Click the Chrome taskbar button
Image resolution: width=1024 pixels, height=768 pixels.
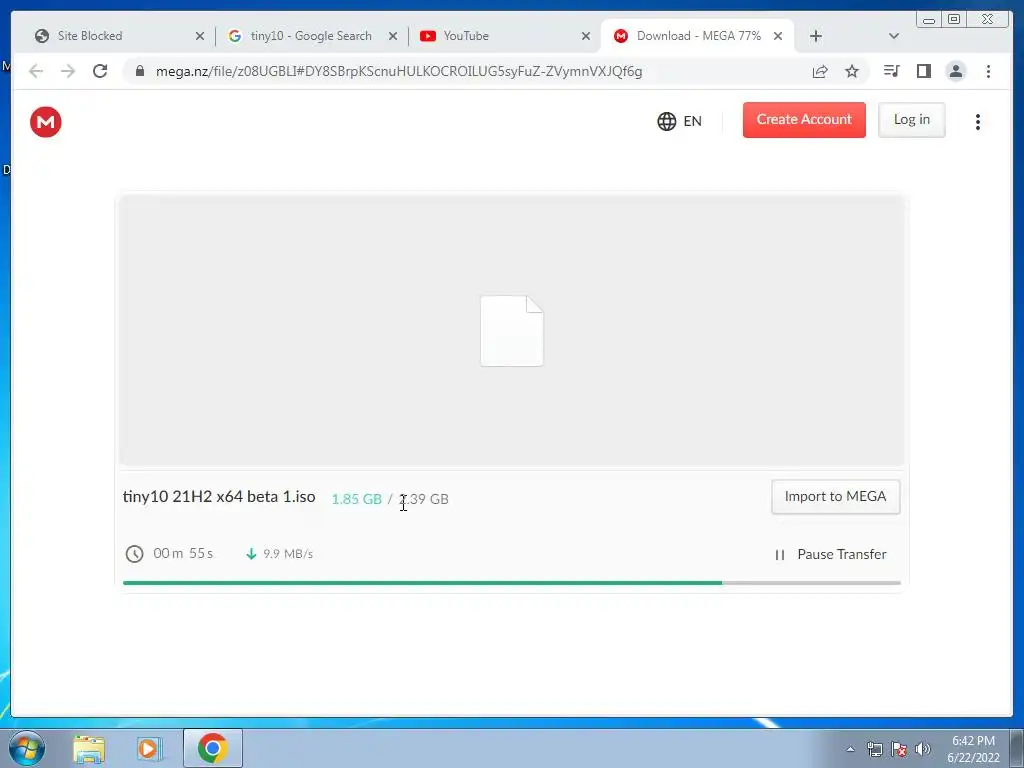(x=213, y=748)
